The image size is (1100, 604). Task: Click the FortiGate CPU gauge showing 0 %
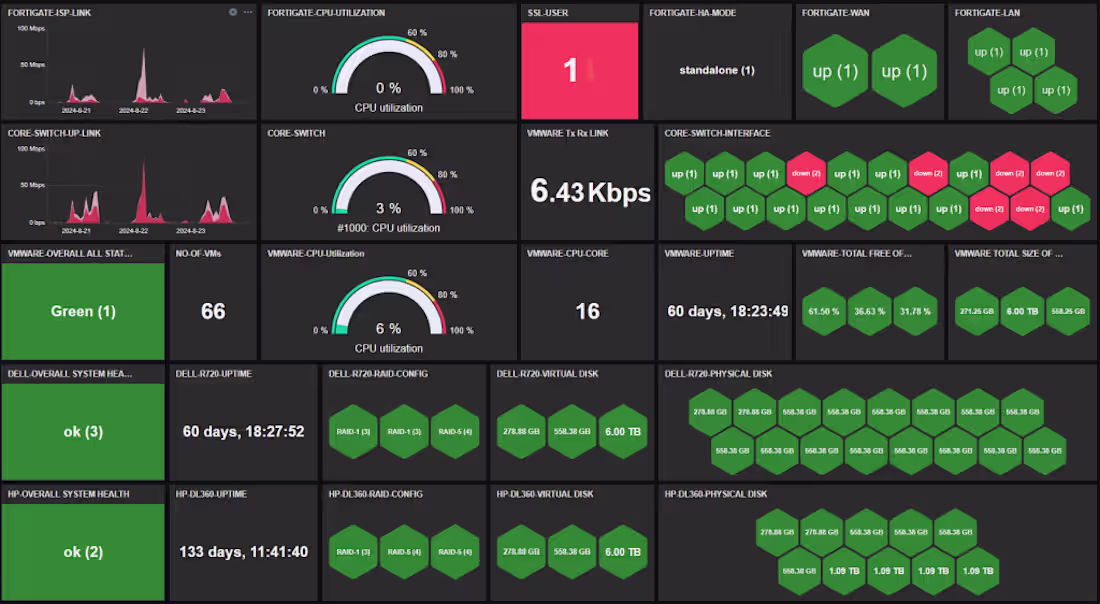pos(389,67)
